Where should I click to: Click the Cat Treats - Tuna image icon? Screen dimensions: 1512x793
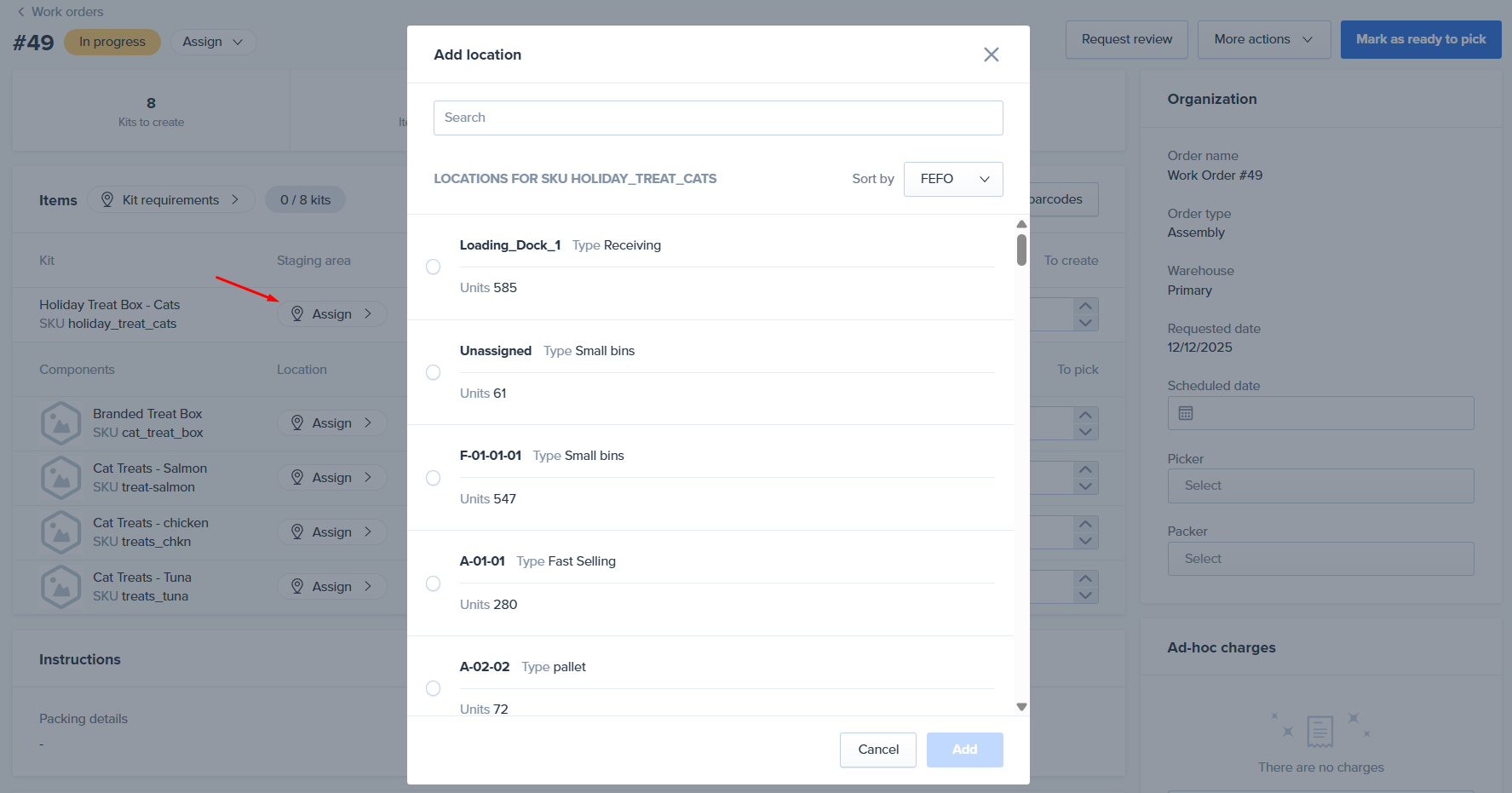[61, 587]
